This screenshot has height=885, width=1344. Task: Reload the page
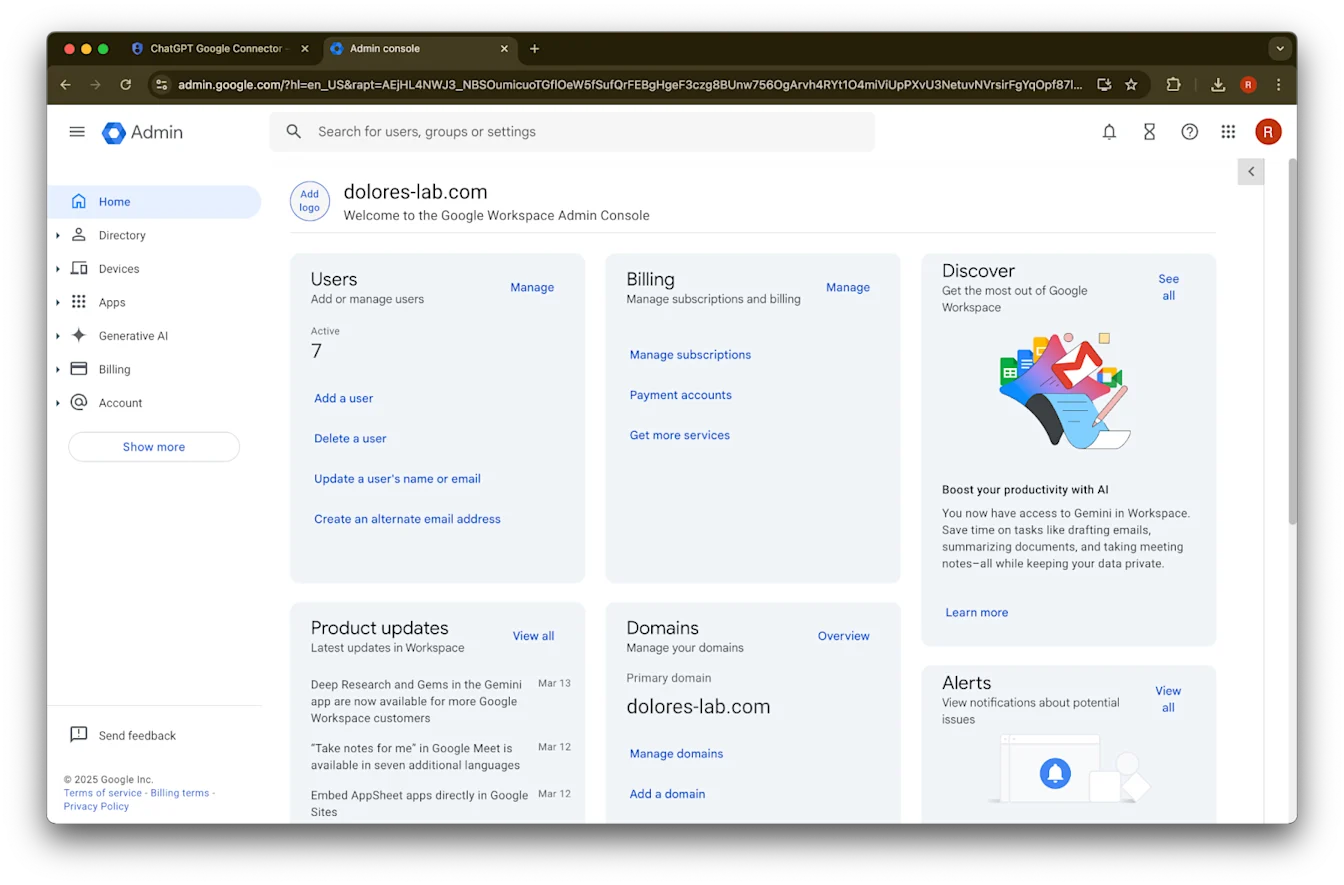tap(126, 85)
